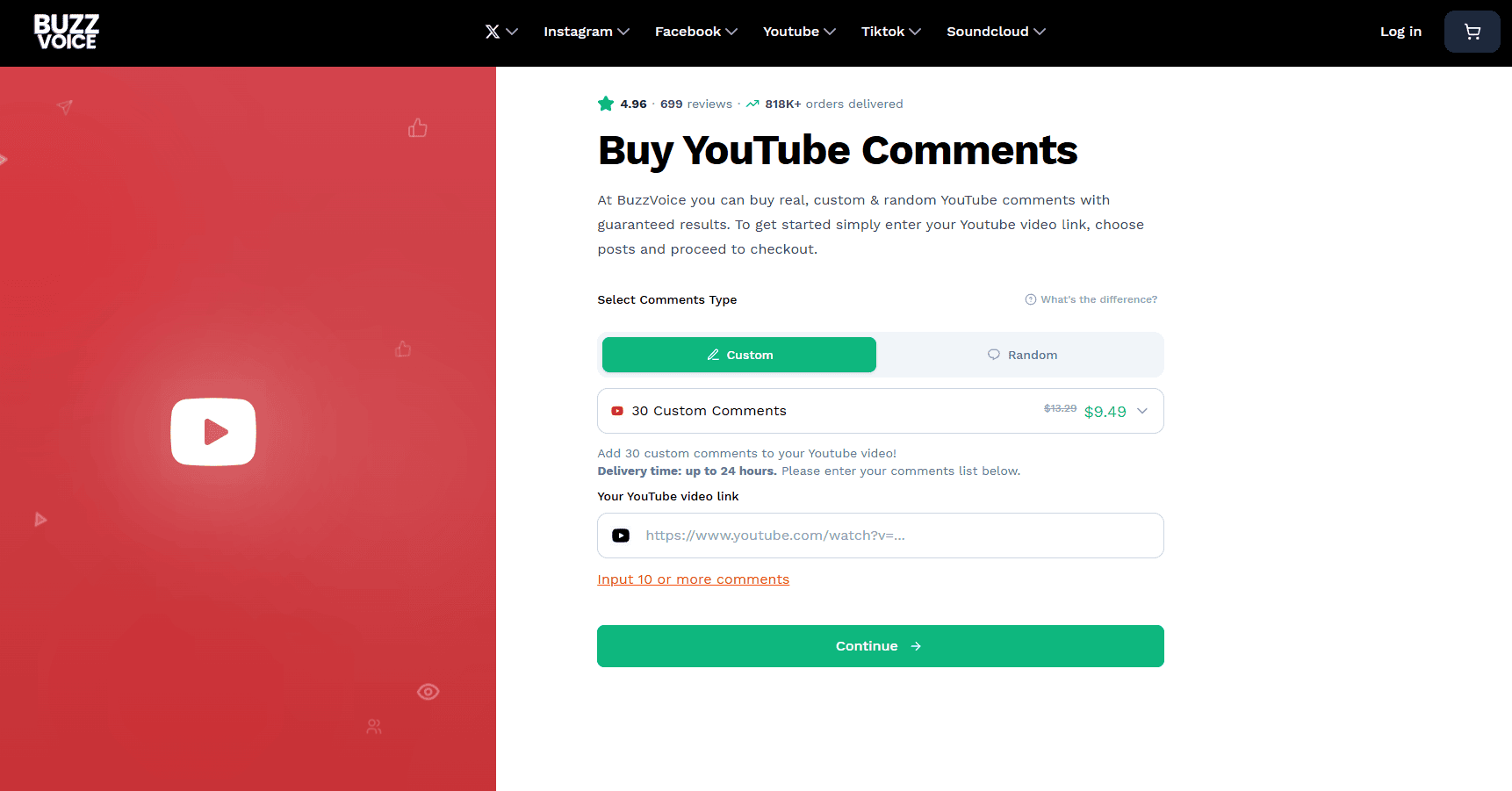Click Input 10 or more comments link
The image size is (1512, 791).
coord(694,579)
